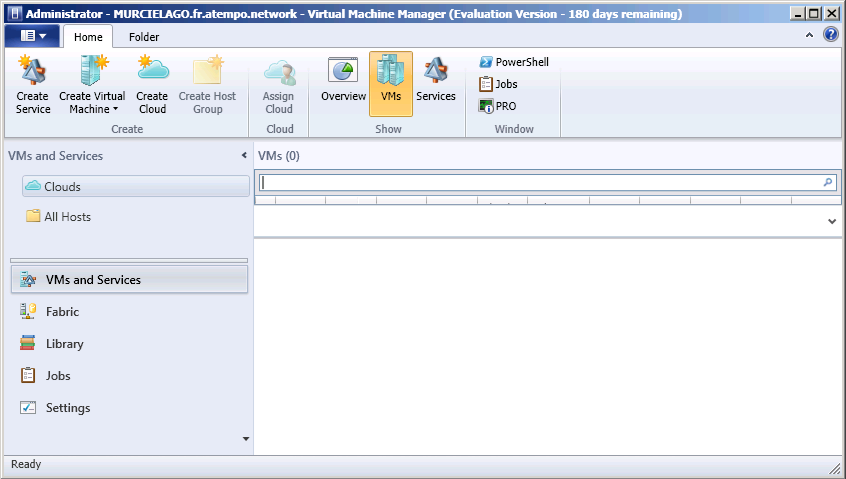Viewport: 846px width, 479px height.
Task: Maximize the Virtual Machine Manager window
Action: 814,13
